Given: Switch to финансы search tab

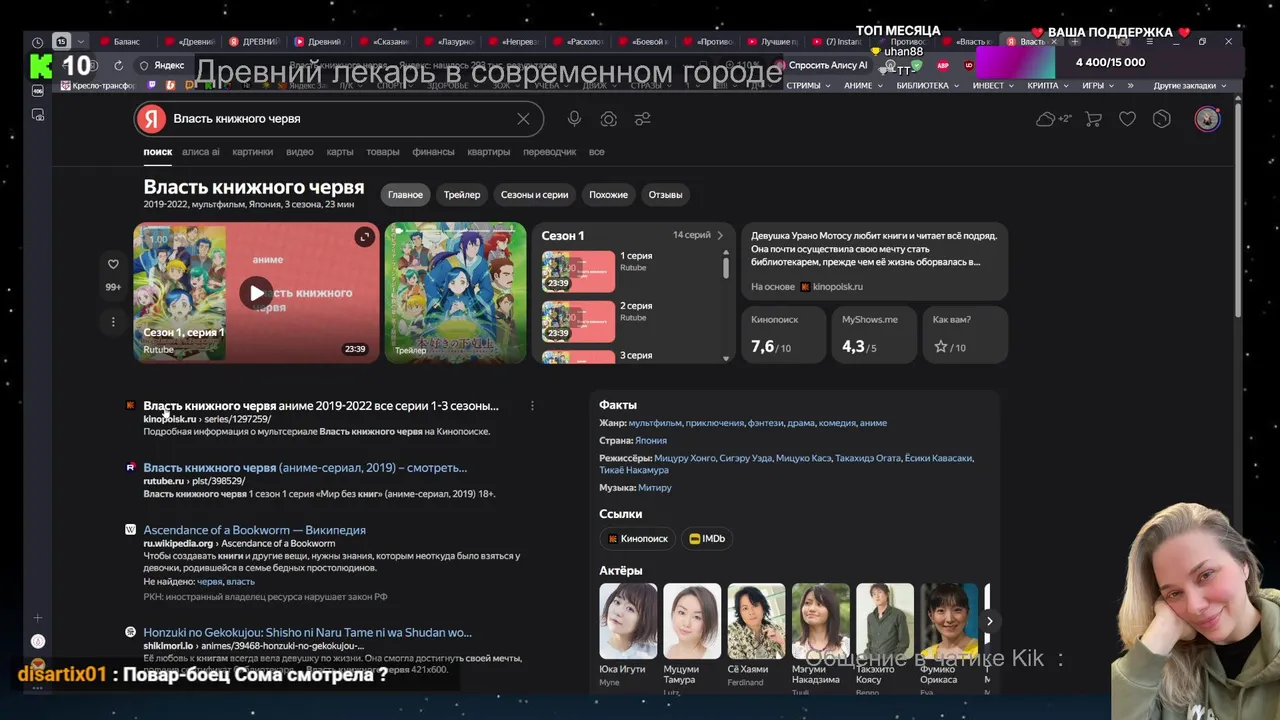Looking at the screenshot, I should [x=433, y=152].
